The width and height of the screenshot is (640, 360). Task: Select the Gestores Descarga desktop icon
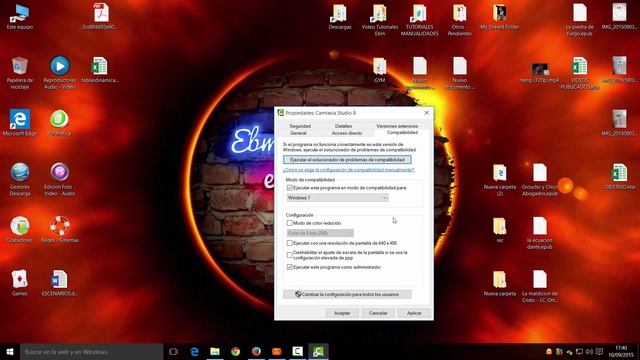point(20,179)
